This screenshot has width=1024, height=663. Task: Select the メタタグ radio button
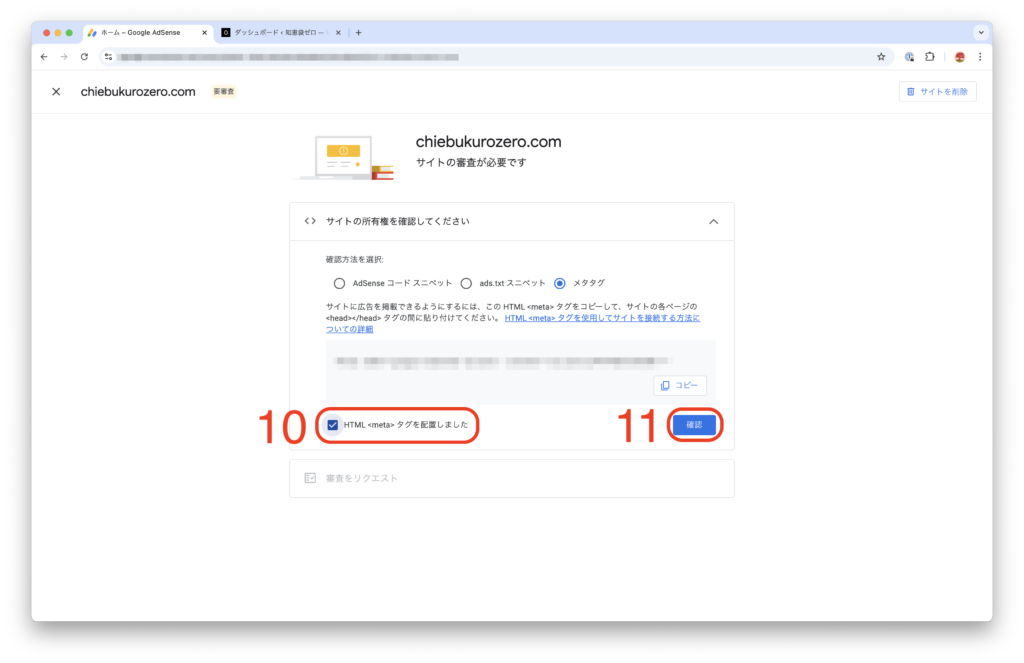560,283
